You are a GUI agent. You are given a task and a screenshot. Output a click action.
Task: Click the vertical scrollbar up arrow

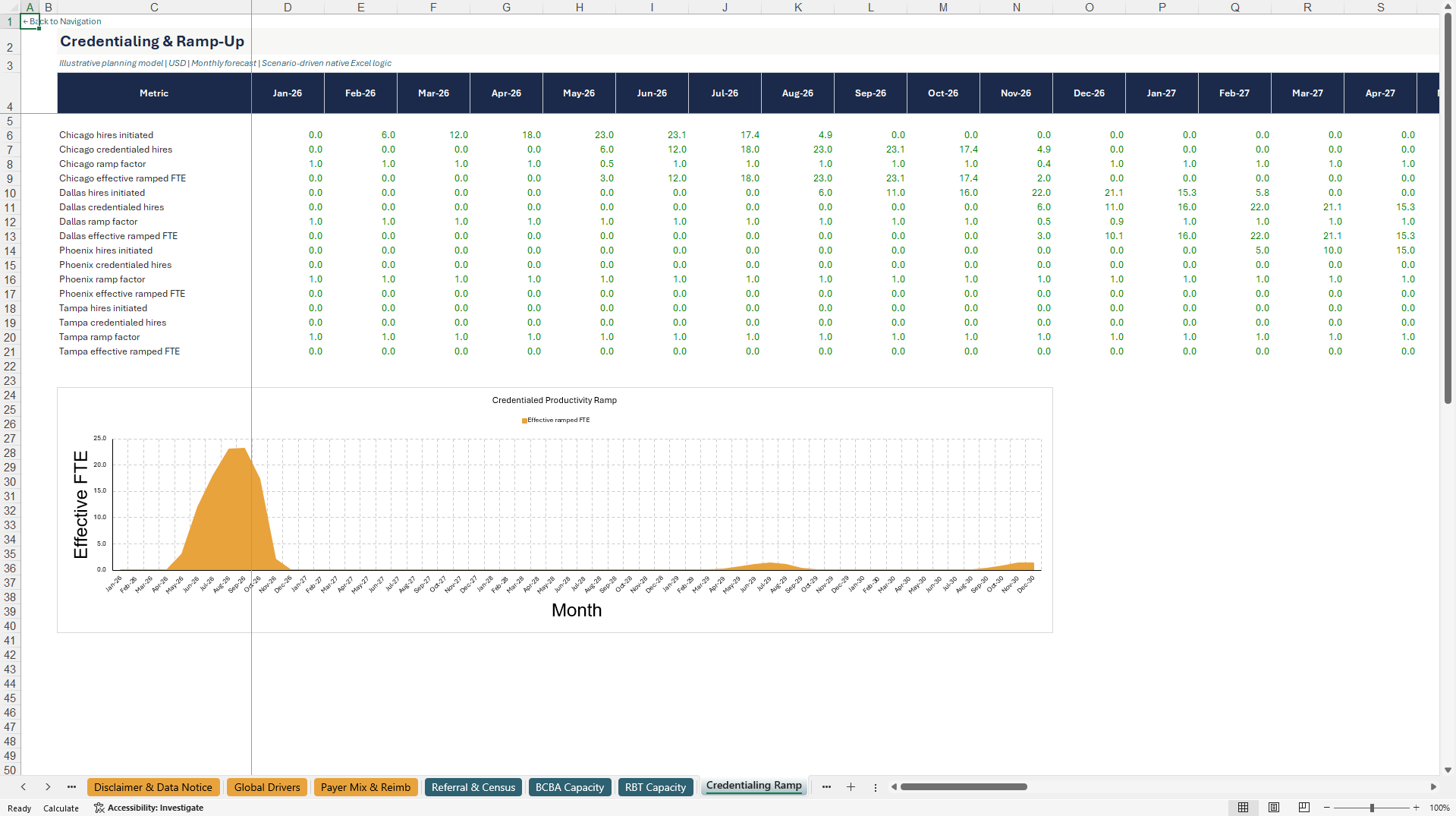click(1448, 6)
